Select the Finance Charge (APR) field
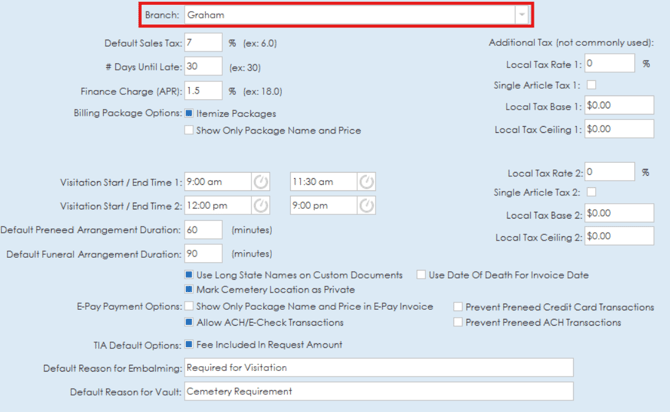The width and height of the screenshot is (670, 412). pyautogui.click(x=203, y=91)
